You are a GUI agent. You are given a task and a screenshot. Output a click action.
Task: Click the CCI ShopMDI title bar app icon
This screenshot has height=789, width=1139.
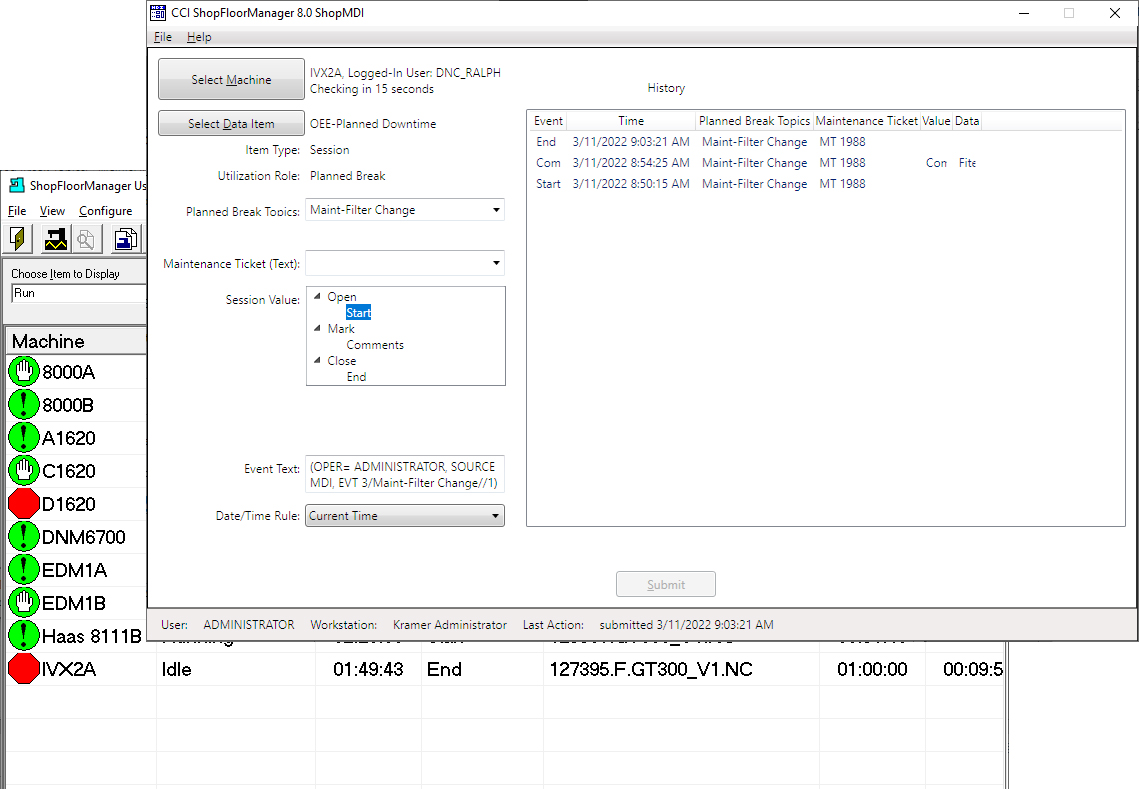point(158,12)
